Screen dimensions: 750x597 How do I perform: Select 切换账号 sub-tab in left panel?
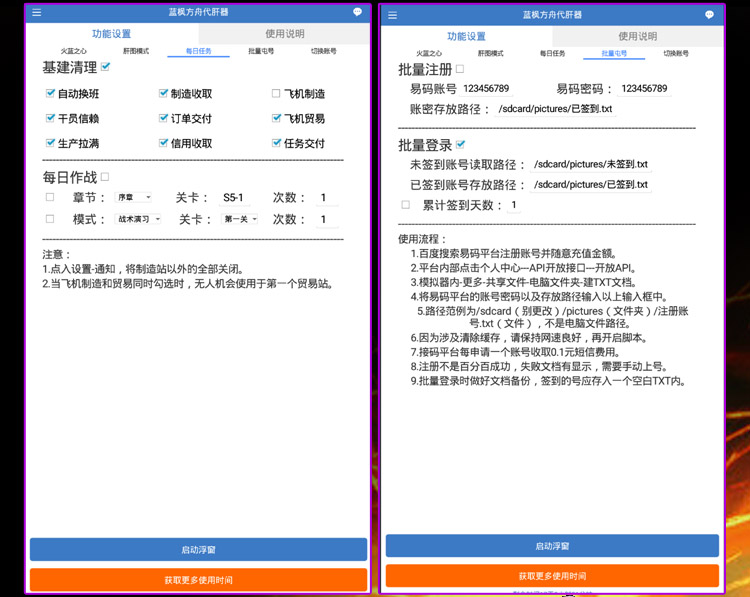pos(323,51)
